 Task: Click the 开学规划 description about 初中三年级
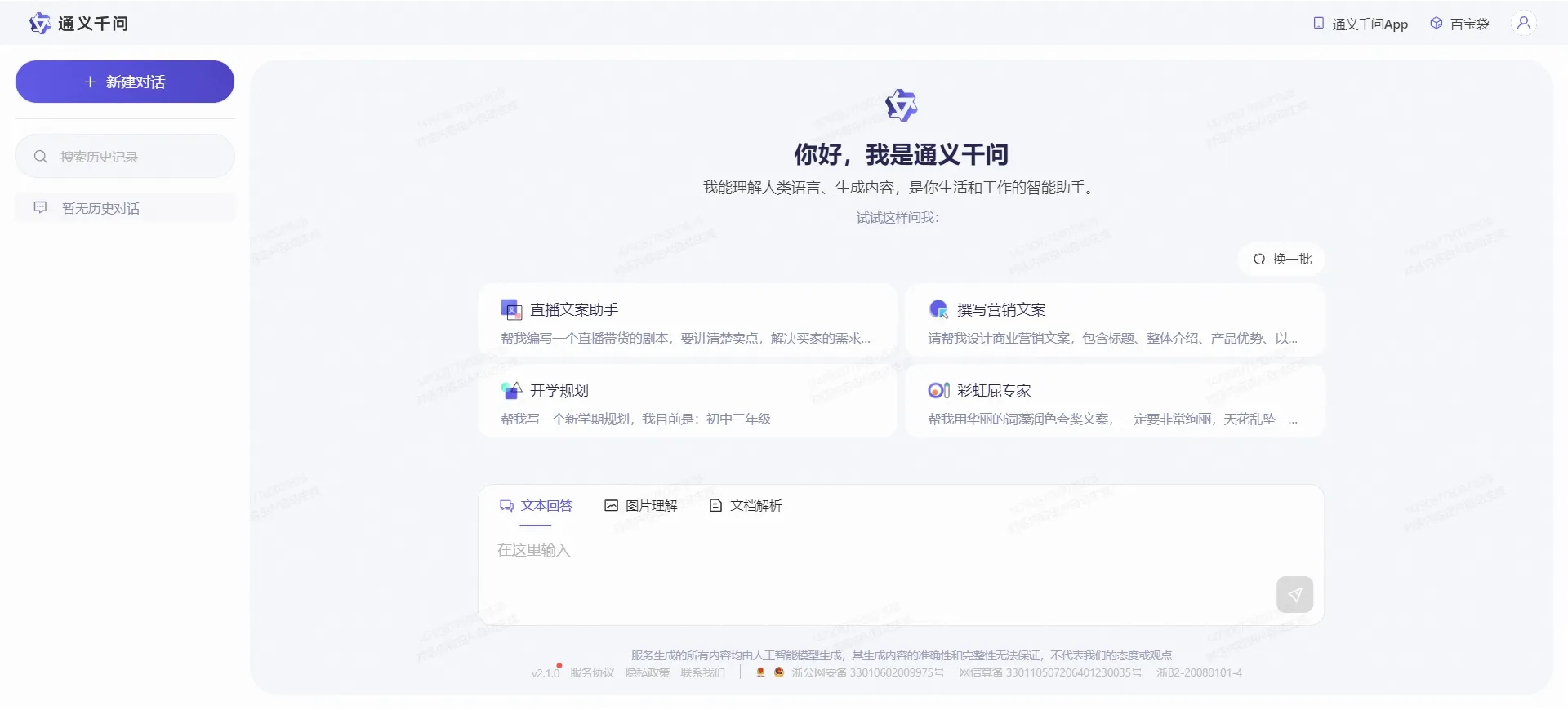coord(635,419)
